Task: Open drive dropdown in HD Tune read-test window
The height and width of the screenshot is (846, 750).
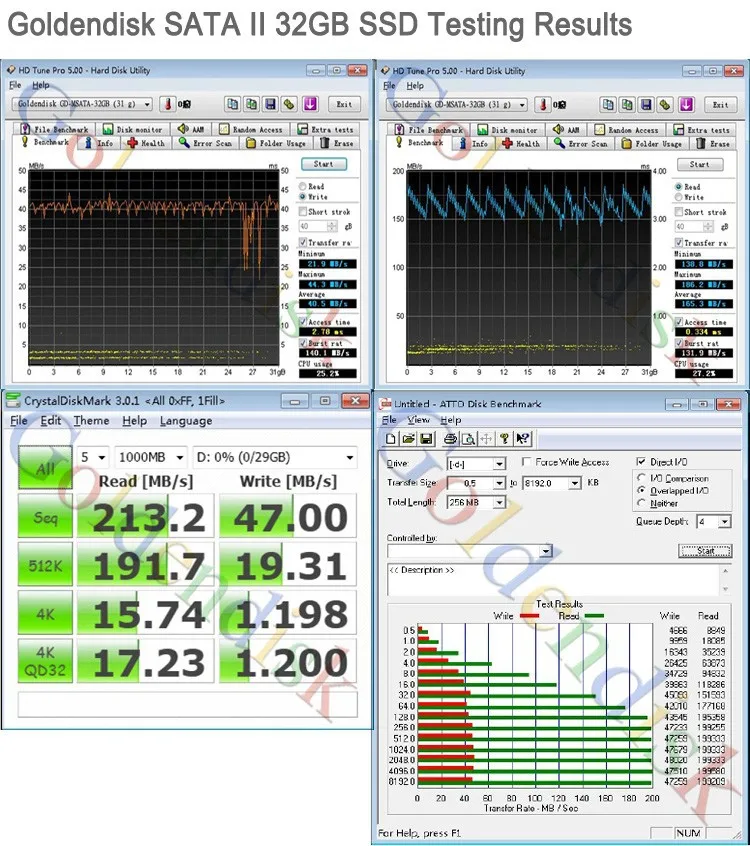Action: pos(522,105)
